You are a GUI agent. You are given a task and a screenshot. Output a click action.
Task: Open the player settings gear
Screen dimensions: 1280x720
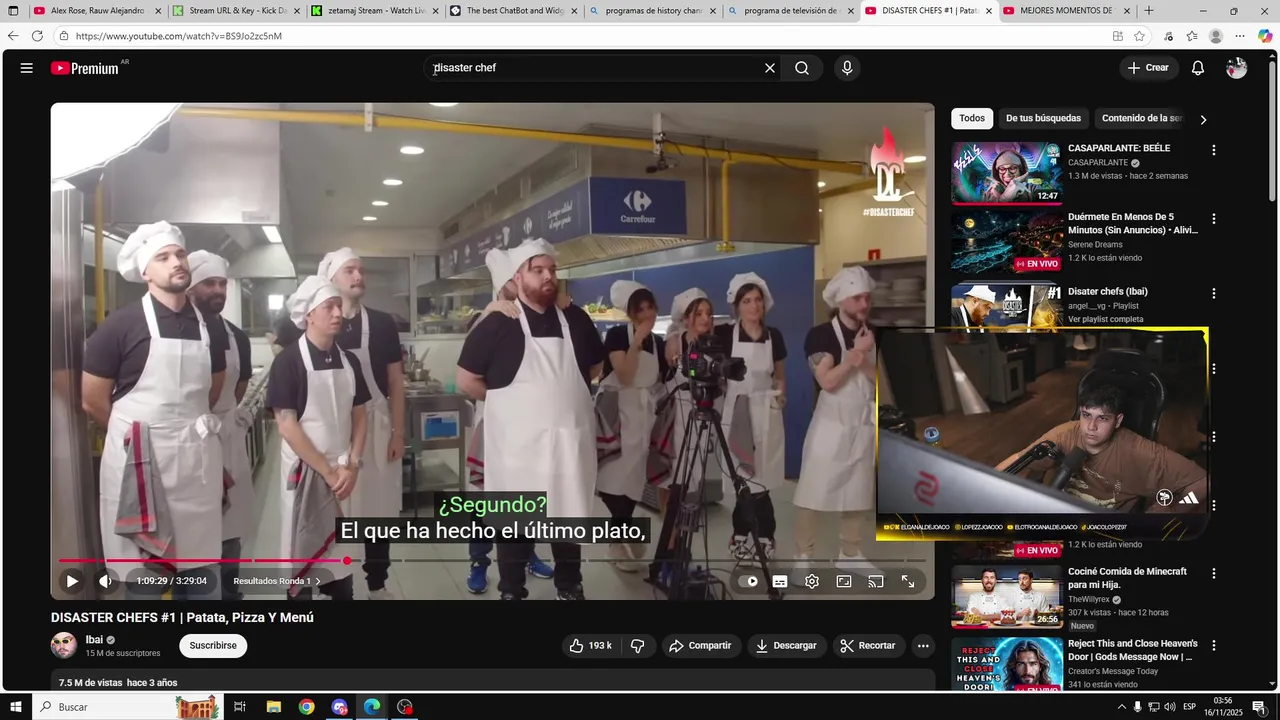tap(812, 581)
